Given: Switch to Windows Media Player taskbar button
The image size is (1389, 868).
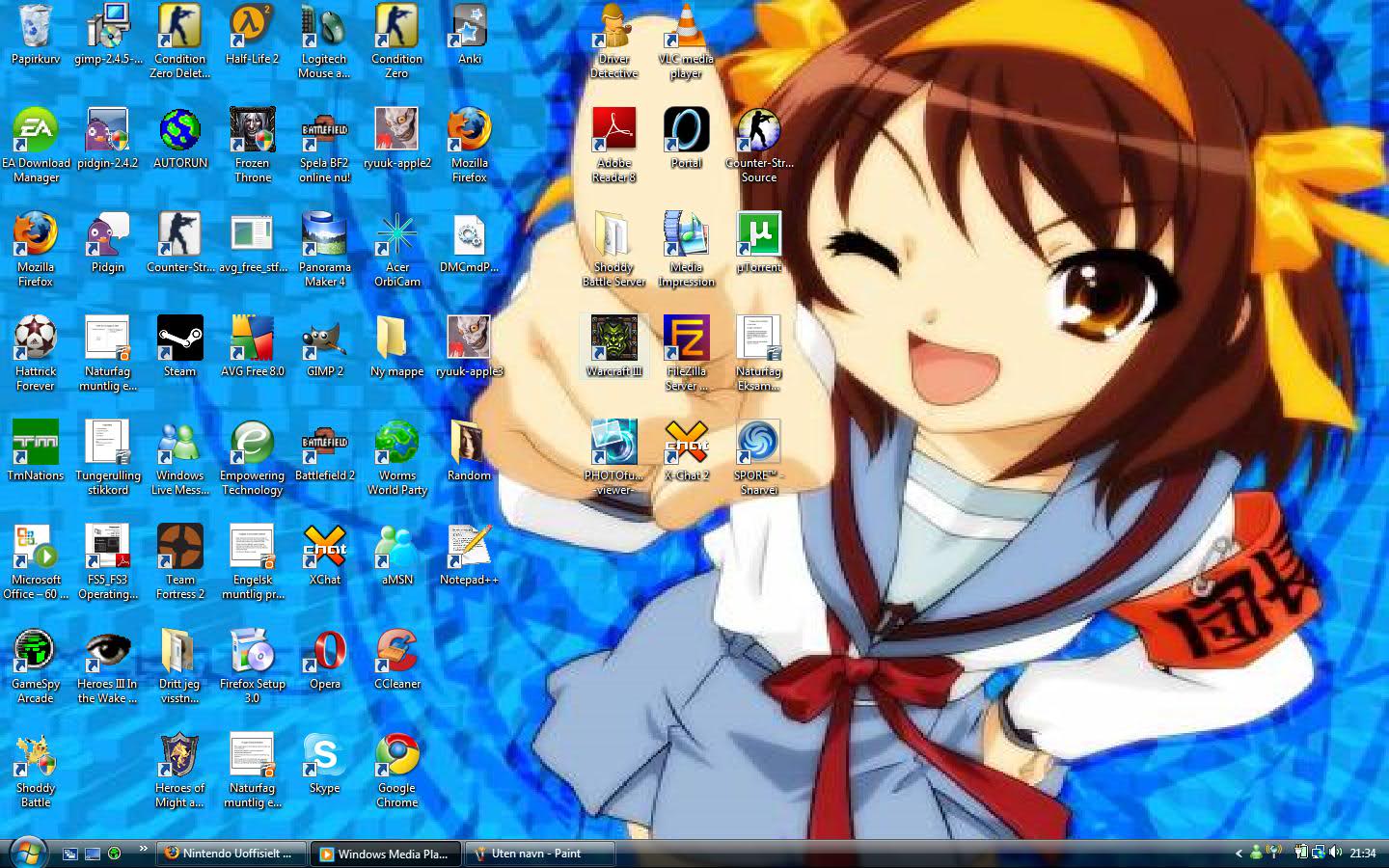Looking at the screenshot, I should pos(385,854).
